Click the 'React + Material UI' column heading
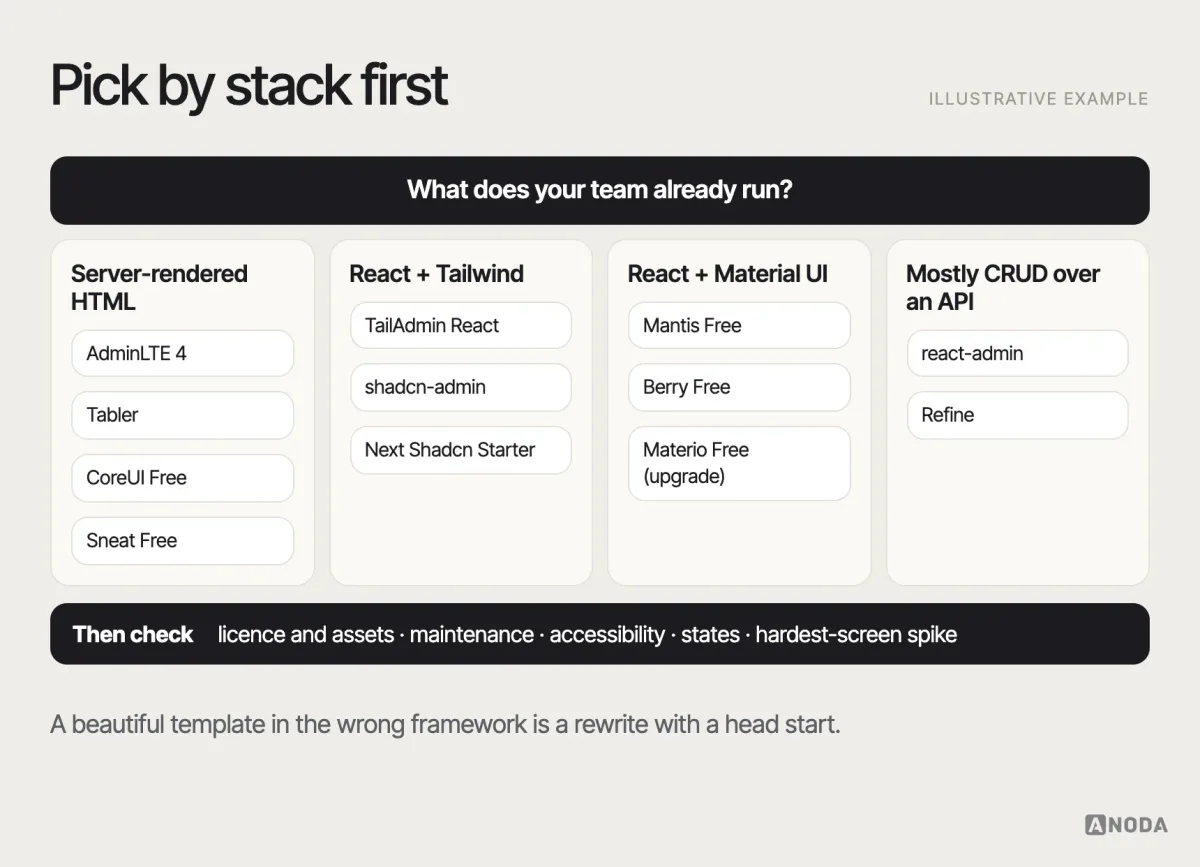The height and width of the screenshot is (867, 1200). (728, 274)
